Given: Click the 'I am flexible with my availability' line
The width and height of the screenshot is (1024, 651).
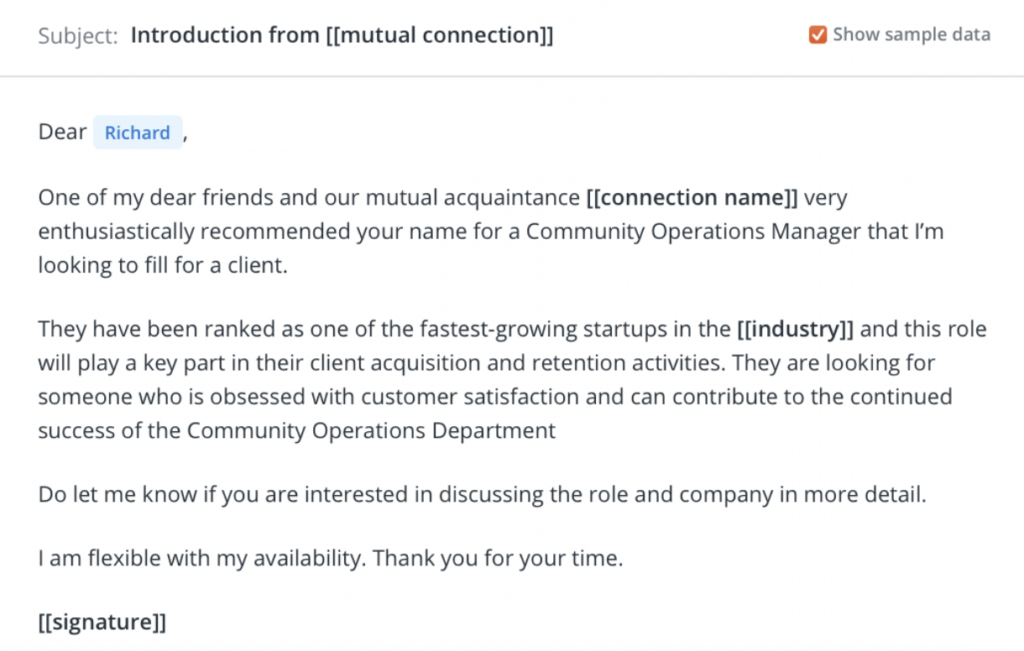Looking at the screenshot, I should 204,558.
